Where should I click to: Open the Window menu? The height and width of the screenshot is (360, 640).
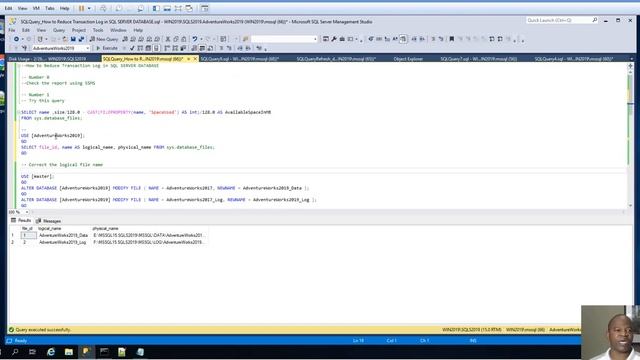118,30
